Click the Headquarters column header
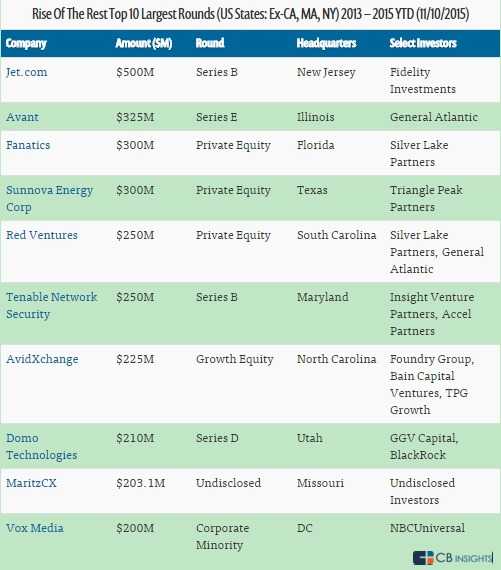This screenshot has height=570, width=501. (x=326, y=43)
